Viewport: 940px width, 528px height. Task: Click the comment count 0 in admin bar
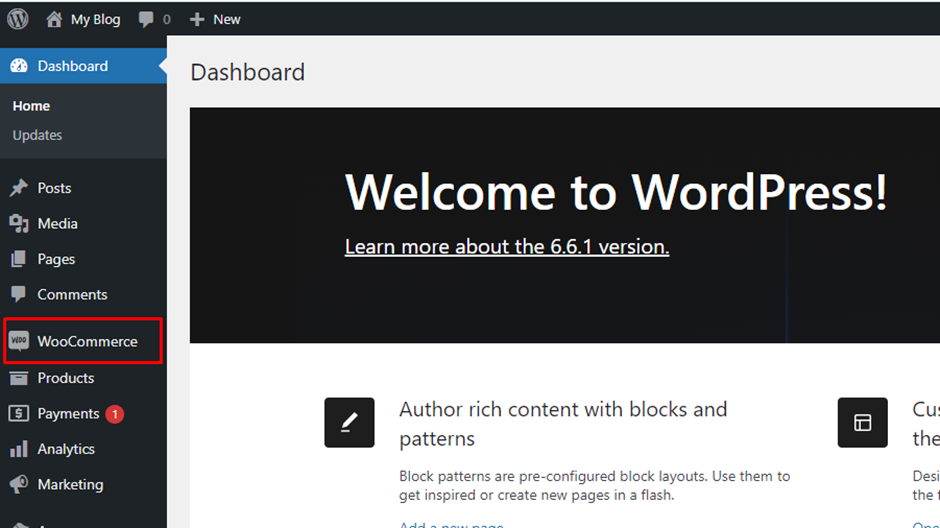click(167, 19)
